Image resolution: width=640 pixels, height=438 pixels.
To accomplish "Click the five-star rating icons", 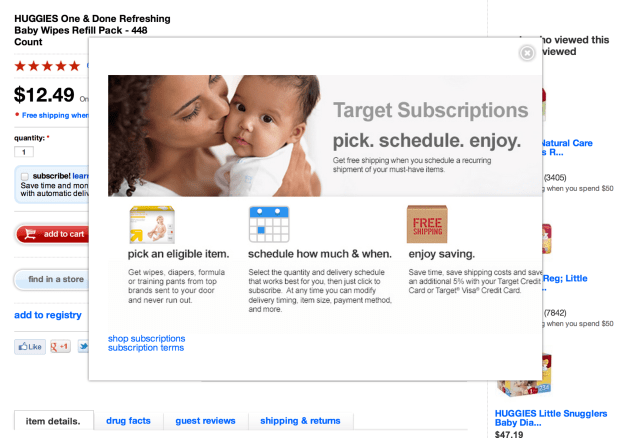I will pos(47,66).
